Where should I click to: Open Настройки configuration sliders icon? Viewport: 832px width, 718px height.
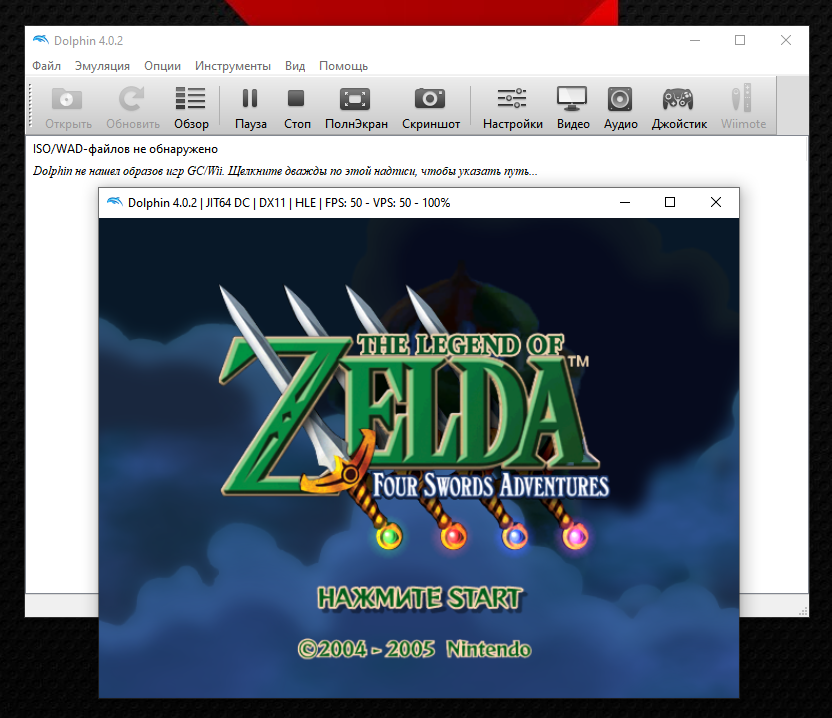(512, 99)
